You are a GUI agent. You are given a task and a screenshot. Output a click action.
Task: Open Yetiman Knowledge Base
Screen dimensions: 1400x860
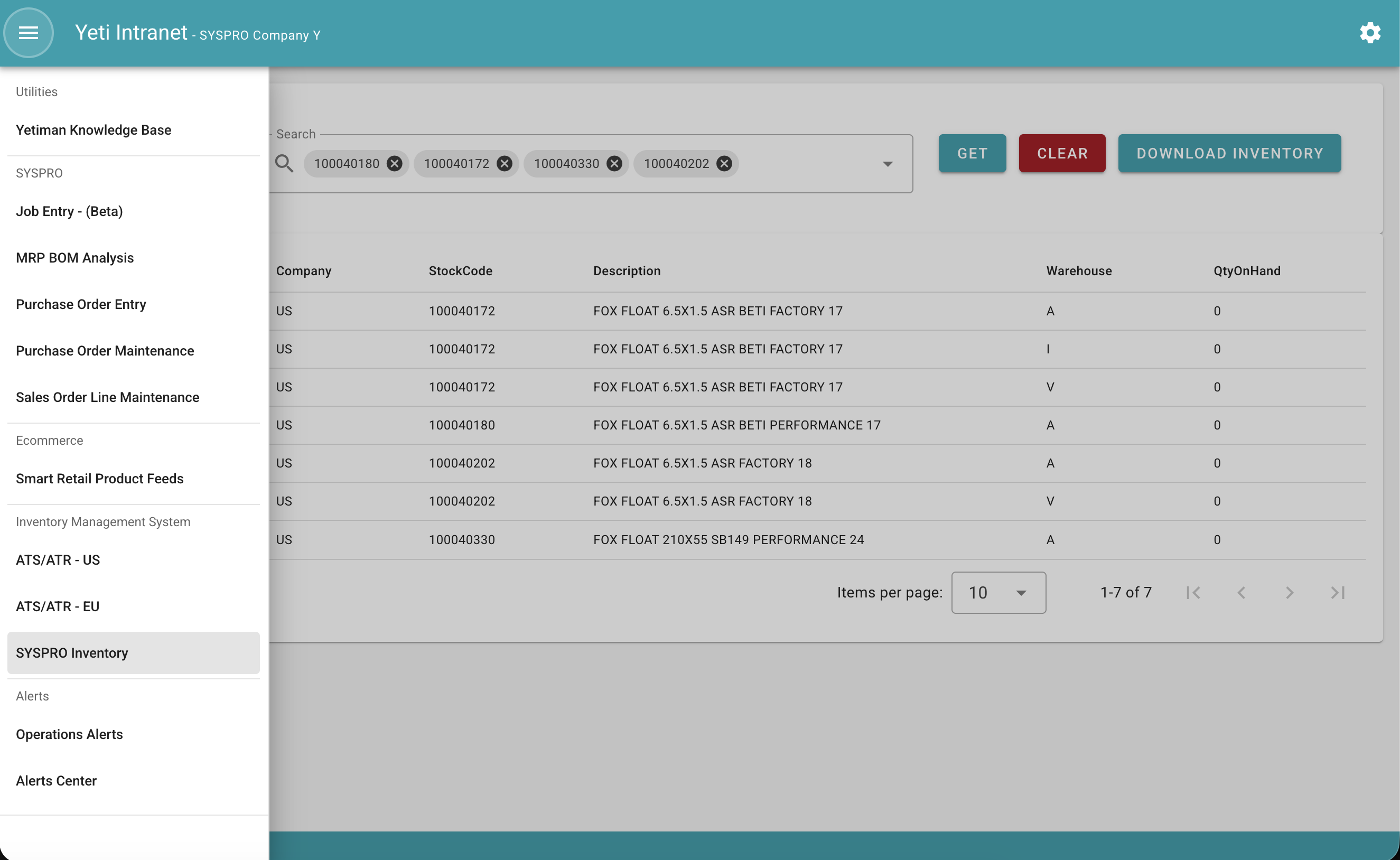click(x=134, y=130)
